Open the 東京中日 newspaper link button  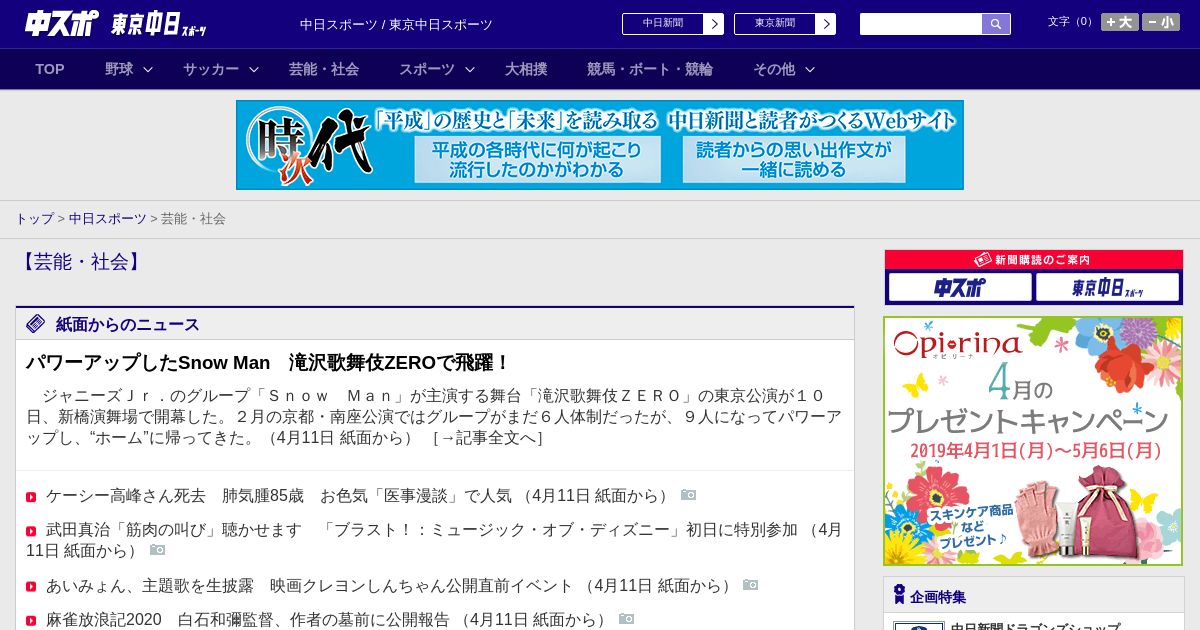[x=775, y=24]
